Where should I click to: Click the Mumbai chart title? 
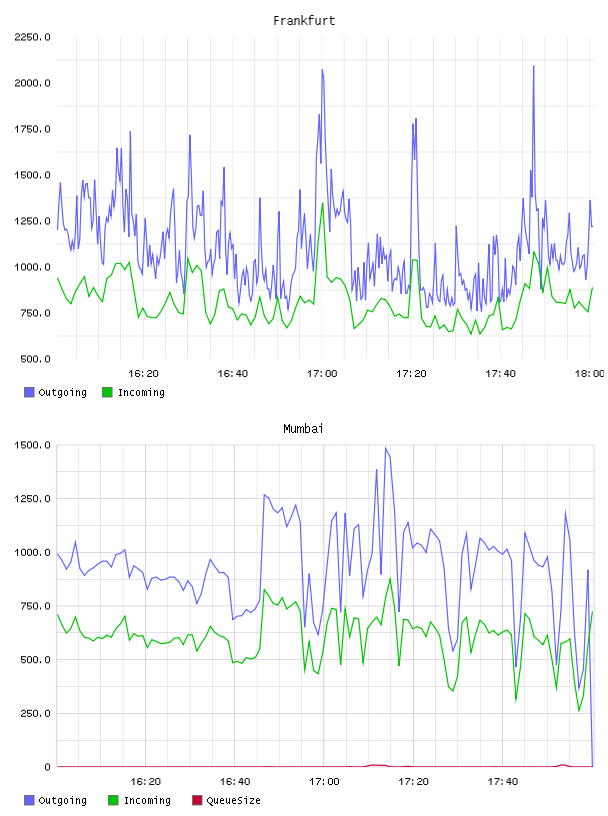click(x=303, y=429)
